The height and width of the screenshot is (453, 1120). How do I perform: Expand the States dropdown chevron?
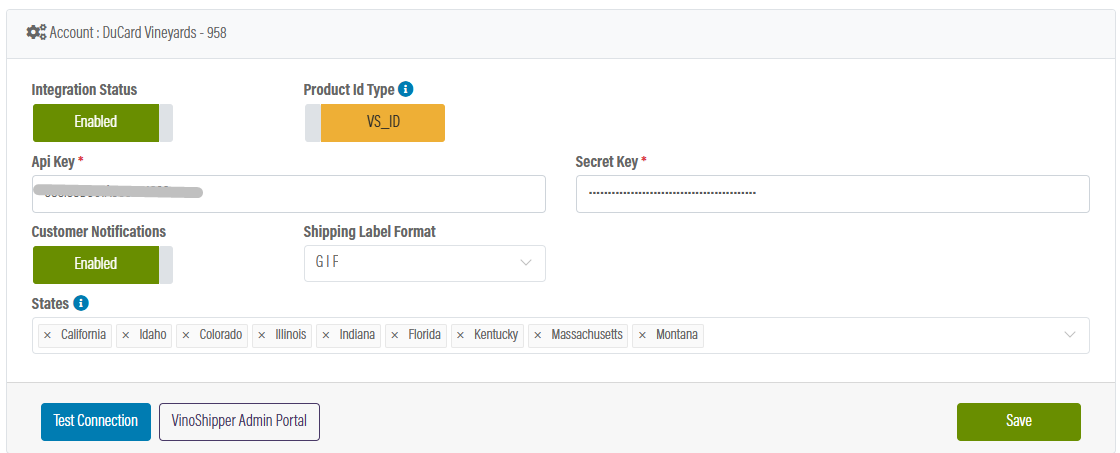(x=1070, y=334)
